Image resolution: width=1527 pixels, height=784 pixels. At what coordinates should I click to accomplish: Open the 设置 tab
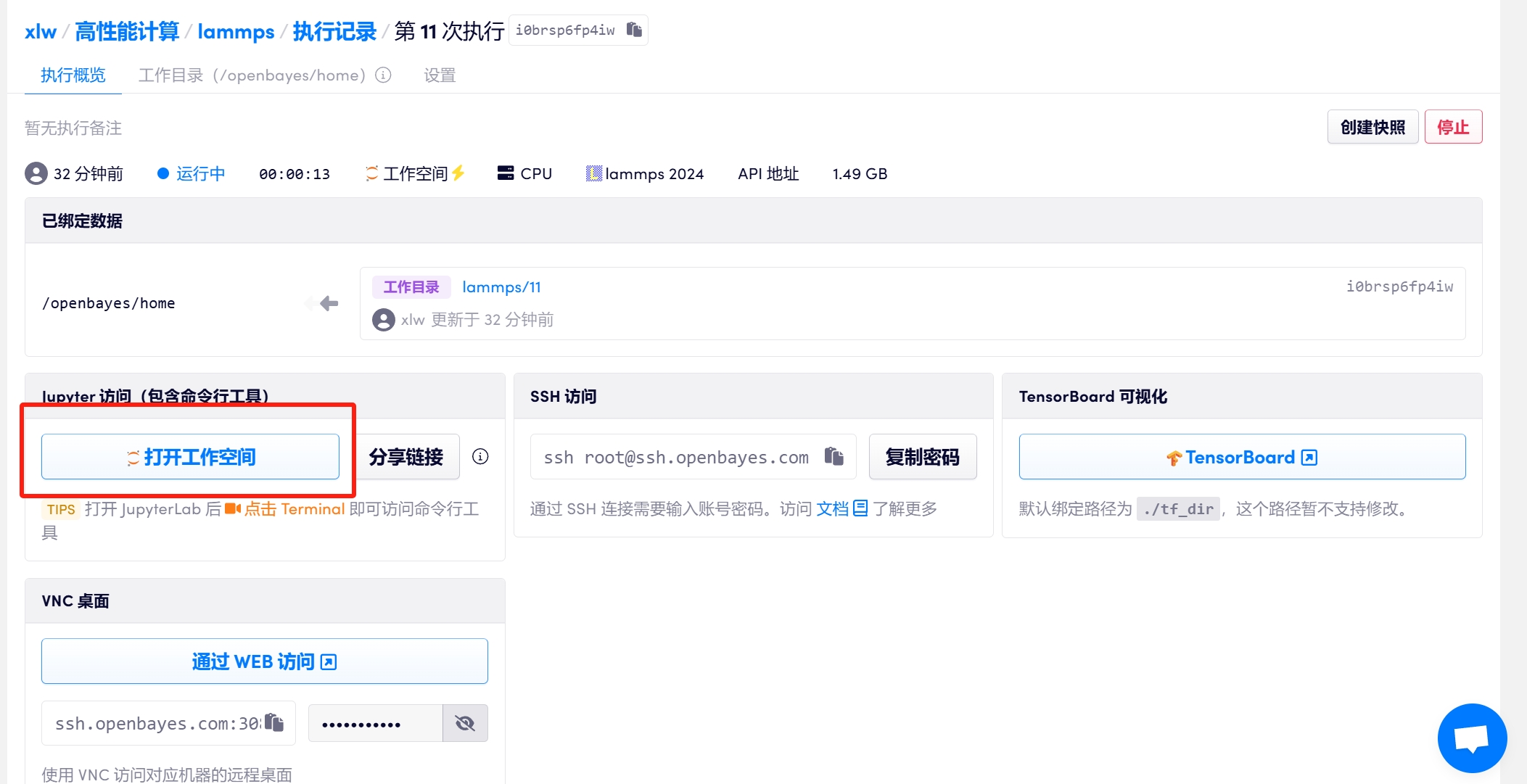(x=440, y=75)
